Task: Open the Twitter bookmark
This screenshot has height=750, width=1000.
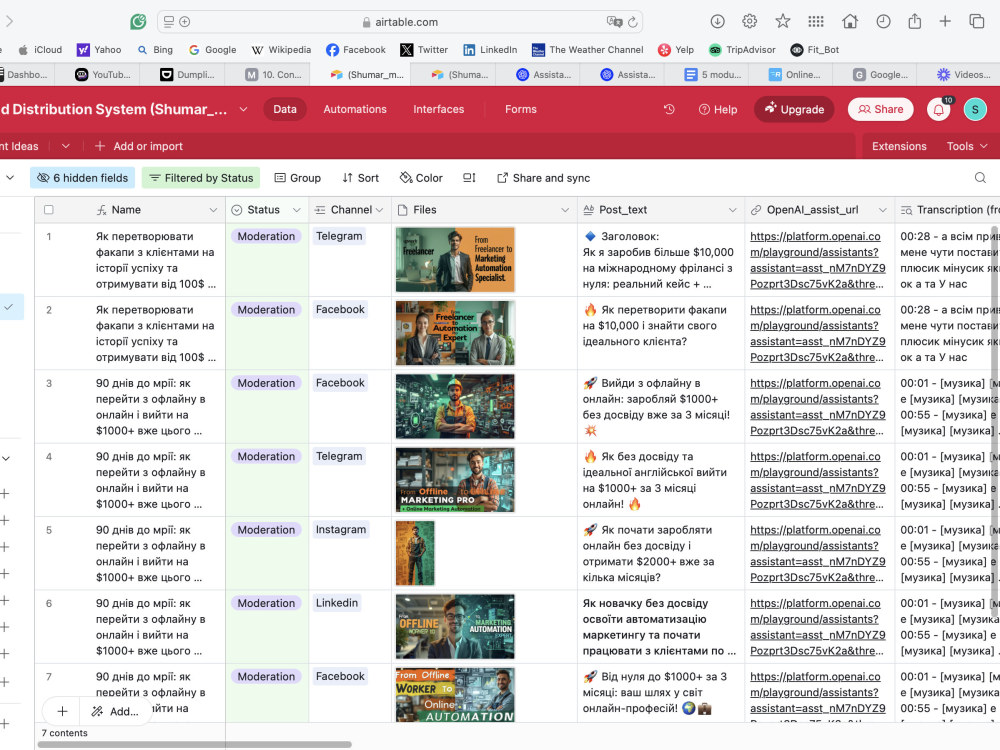Action: pos(424,50)
